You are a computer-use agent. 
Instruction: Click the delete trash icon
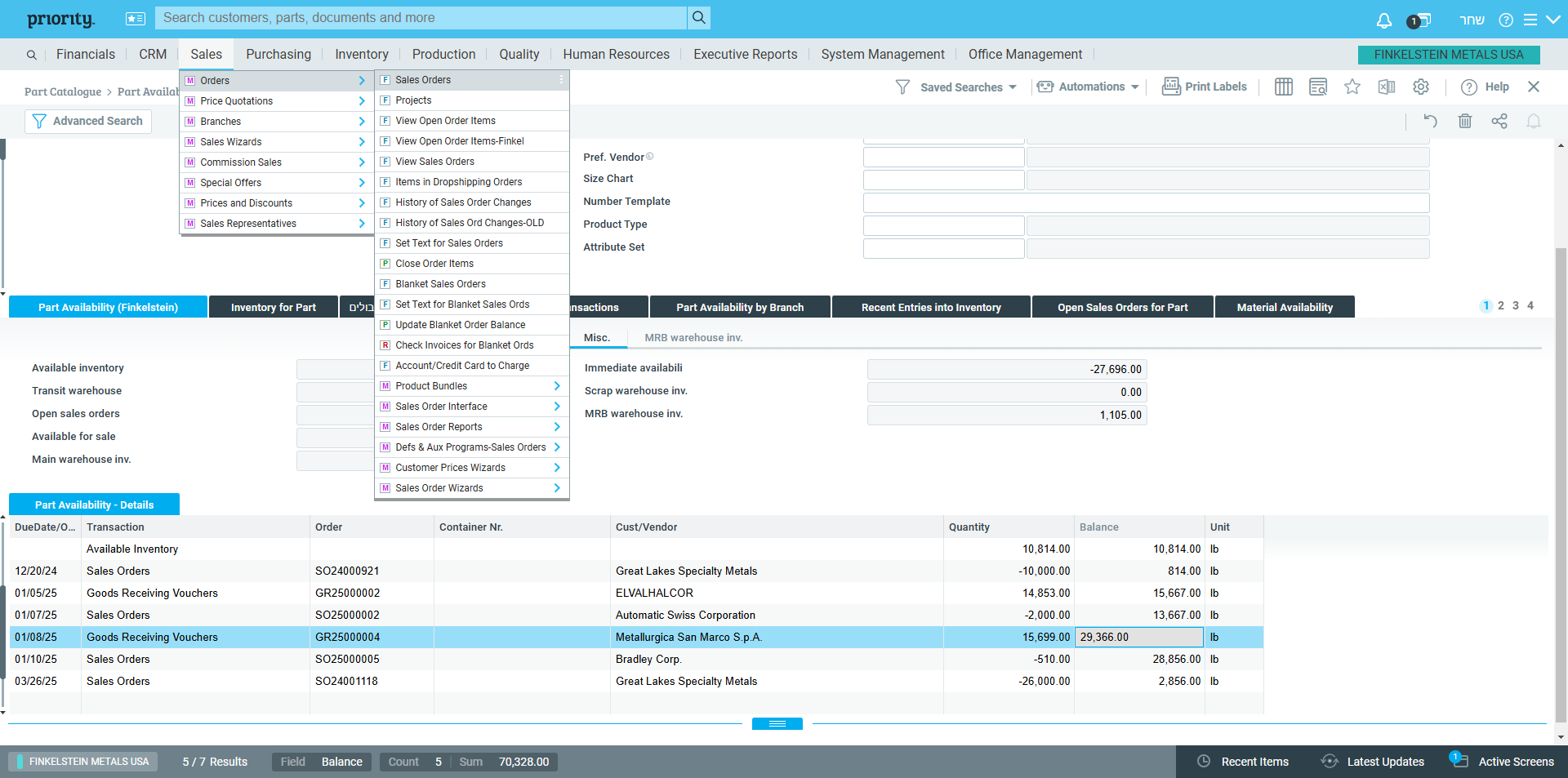click(1465, 121)
